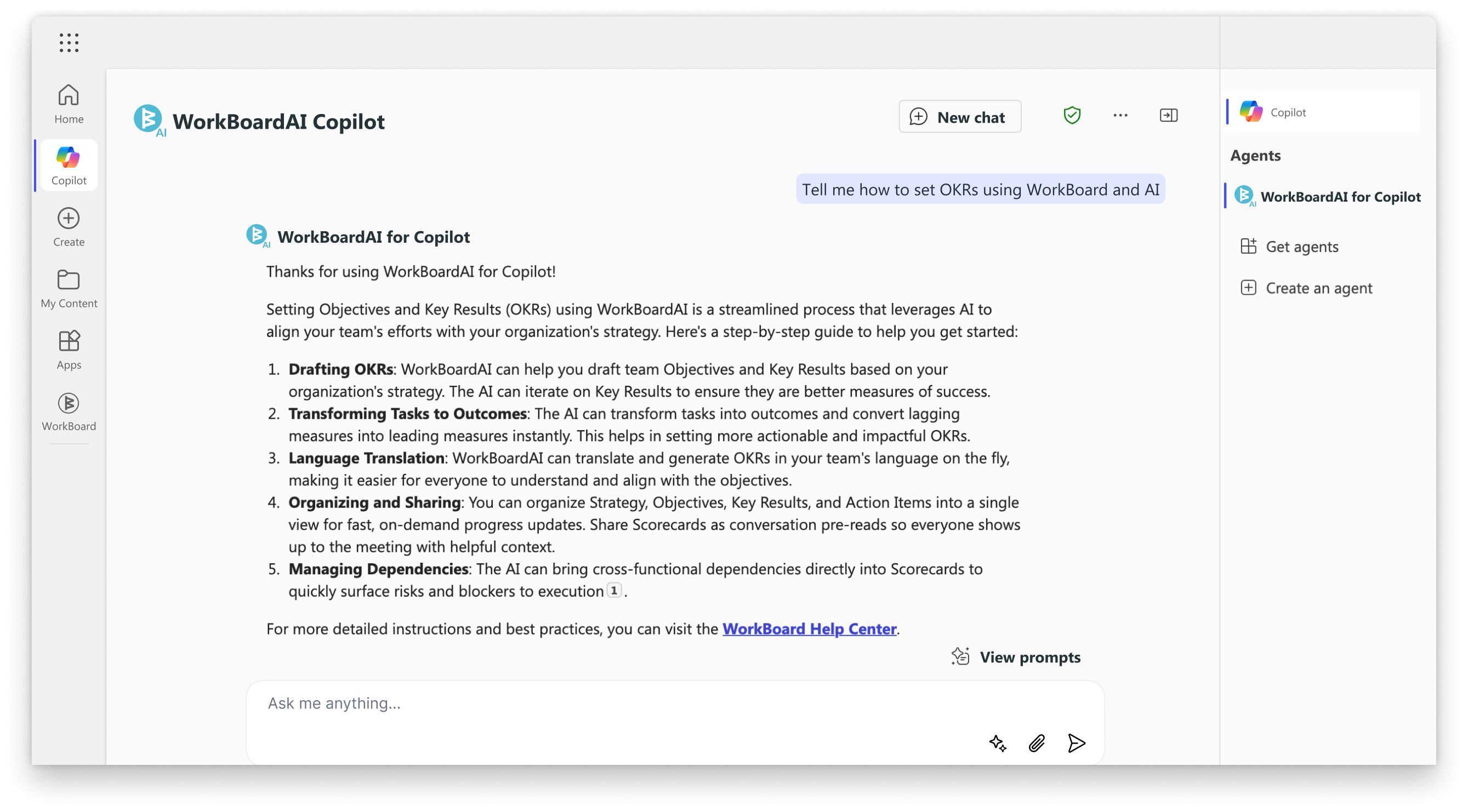This screenshot has height=812, width=1468.
Task: Click the WorkBoardAI for Copilot response avatar
Action: tap(258, 236)
